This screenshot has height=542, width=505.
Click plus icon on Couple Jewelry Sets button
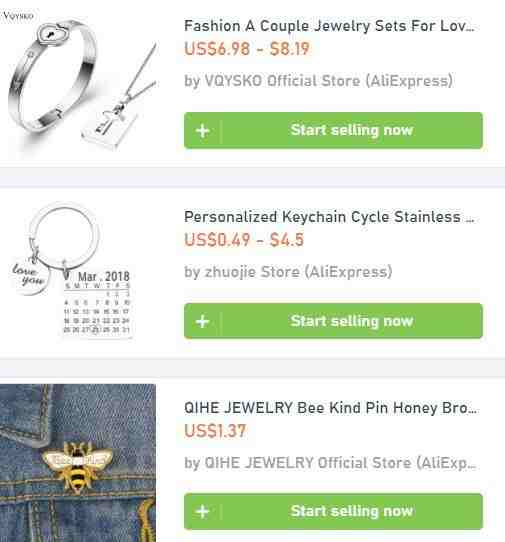click(203, 131)
